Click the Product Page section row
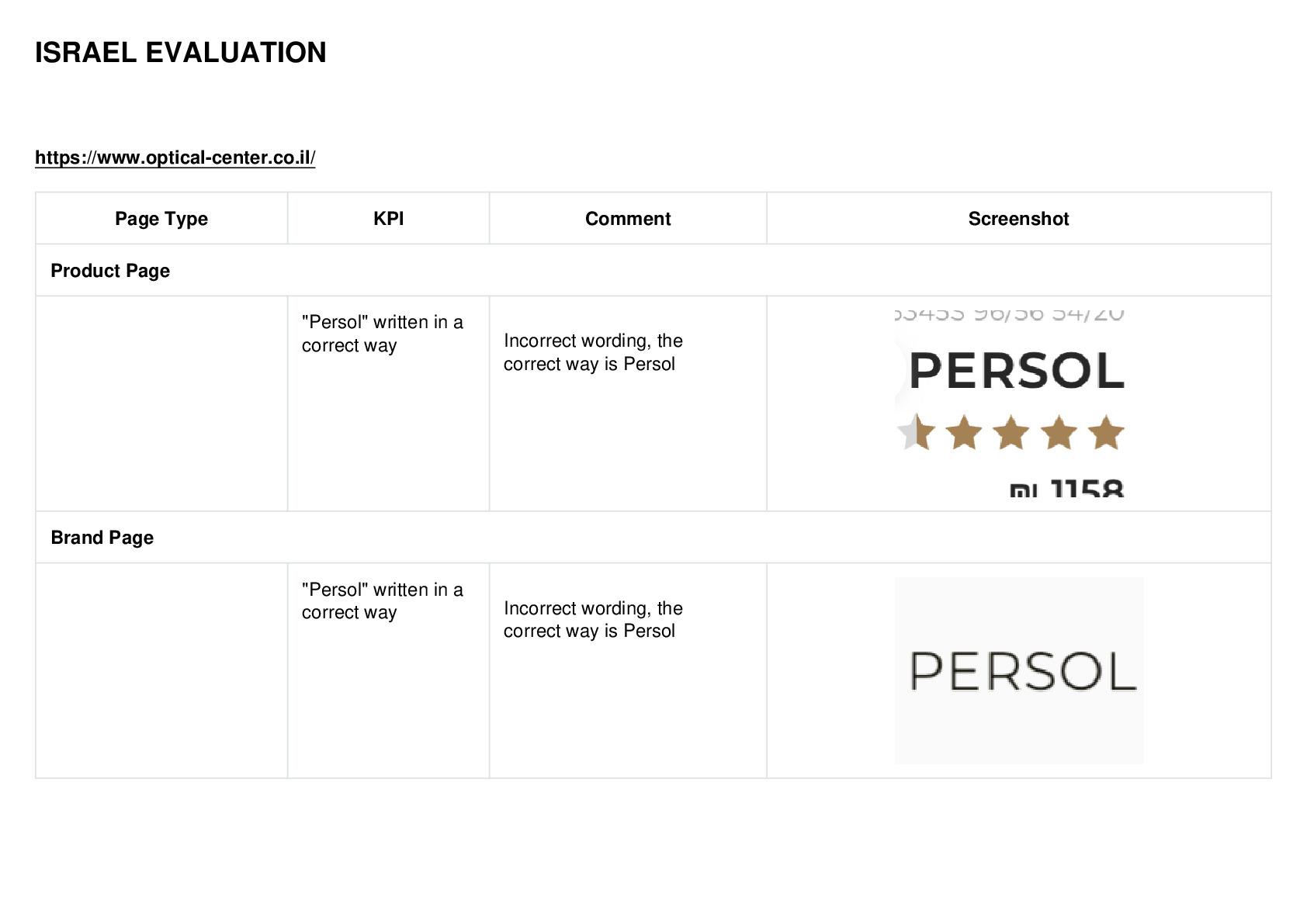This screenshot has height=924, width=1307. (653, 271)
